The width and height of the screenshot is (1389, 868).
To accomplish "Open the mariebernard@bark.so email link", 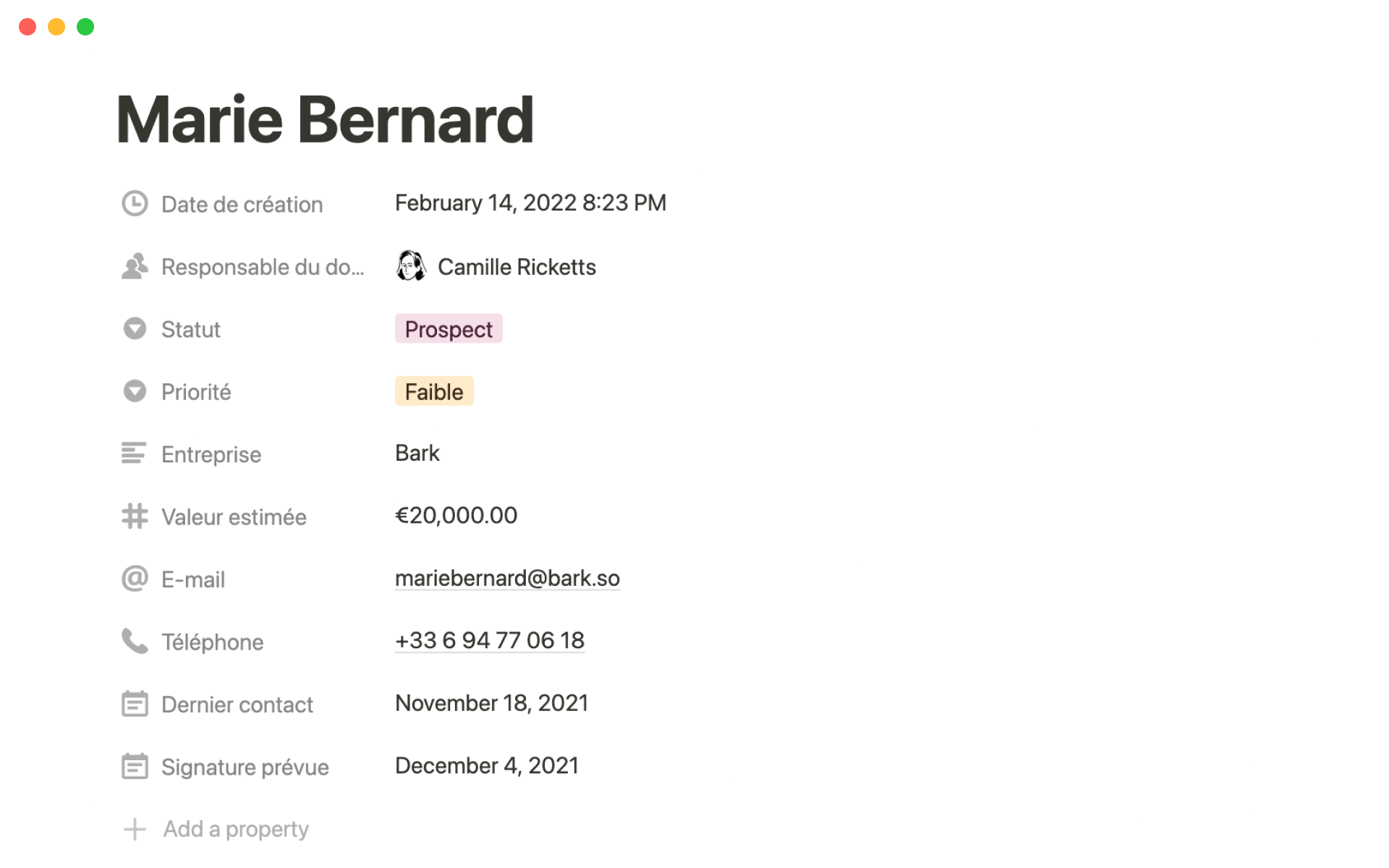I will click(x=507, y=579).
